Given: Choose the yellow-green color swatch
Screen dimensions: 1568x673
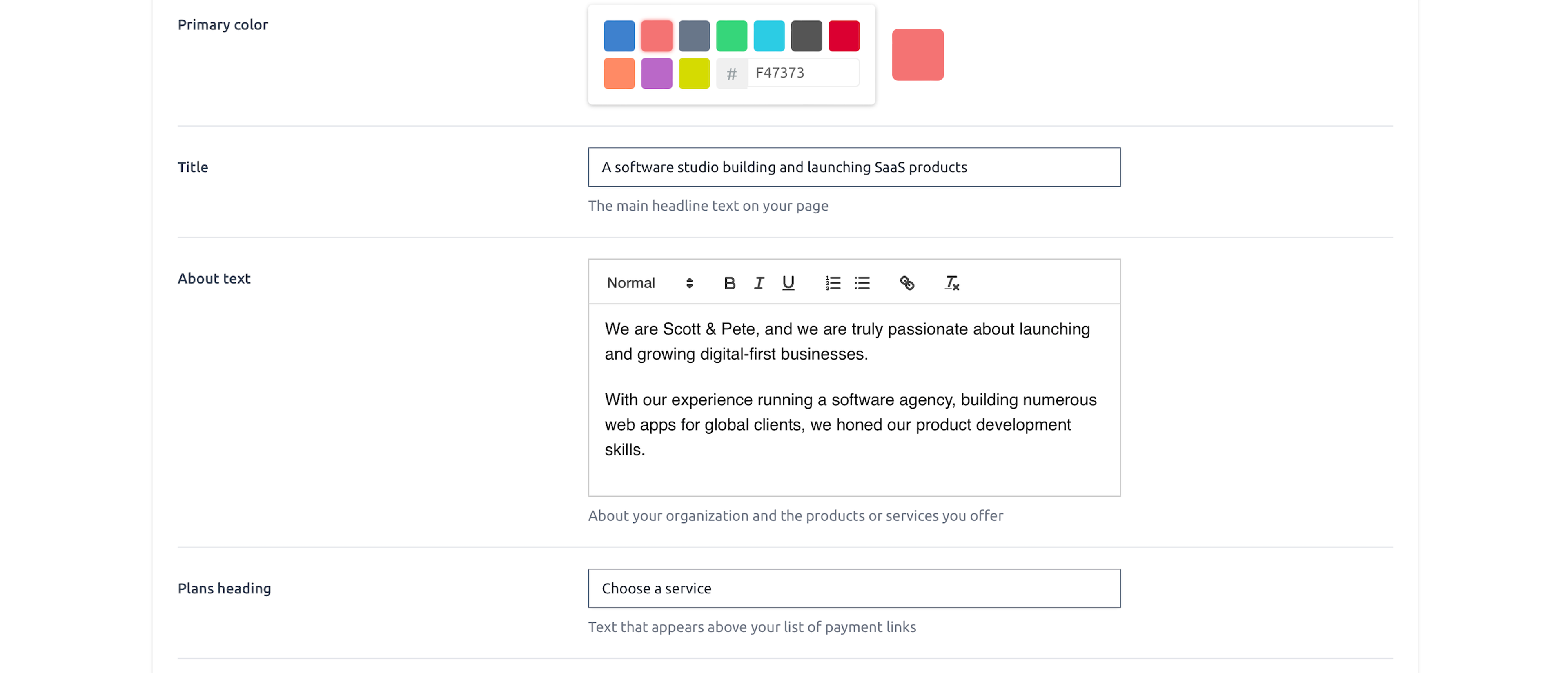Looking at the screenshot, I should pos(694,73).
